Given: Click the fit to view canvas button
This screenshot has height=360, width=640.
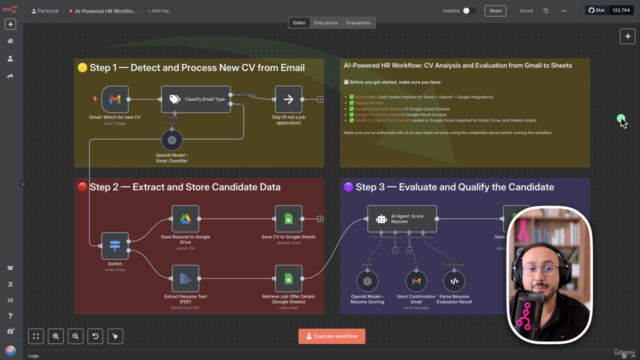Looking at the screenshot, I should pos(36,336).
